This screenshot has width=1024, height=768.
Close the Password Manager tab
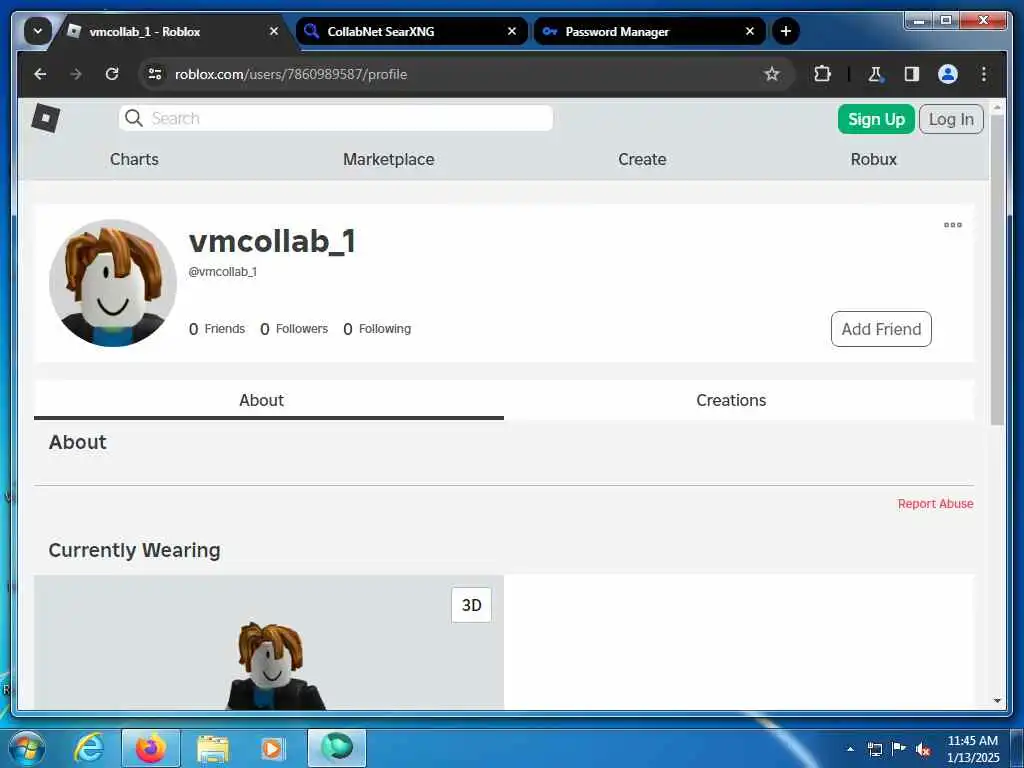click(x=750, y=31)
